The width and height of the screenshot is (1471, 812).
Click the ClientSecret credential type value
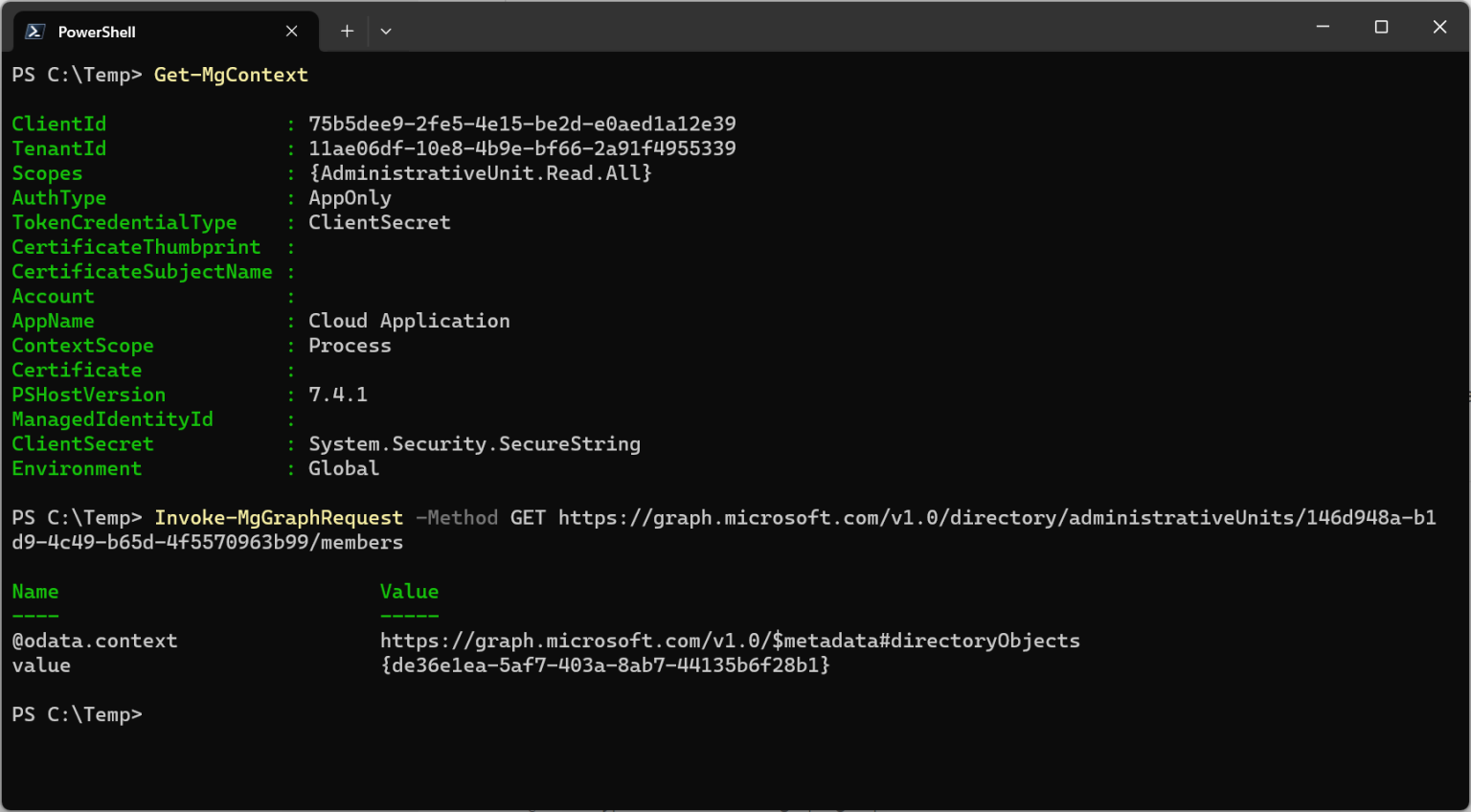(x=379, y=222)
